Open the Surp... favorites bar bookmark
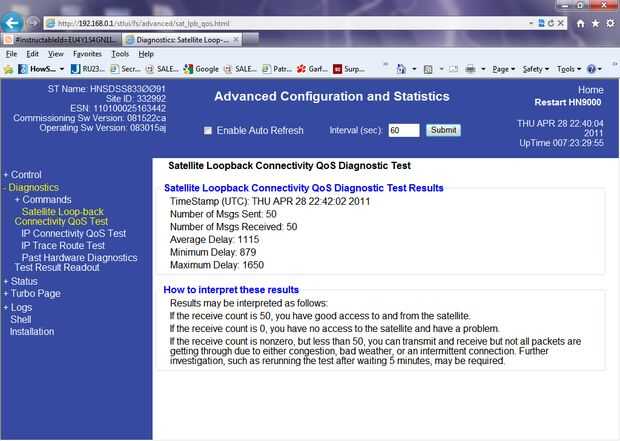Screen dimensions: 620x441 [x=349, y=69]
